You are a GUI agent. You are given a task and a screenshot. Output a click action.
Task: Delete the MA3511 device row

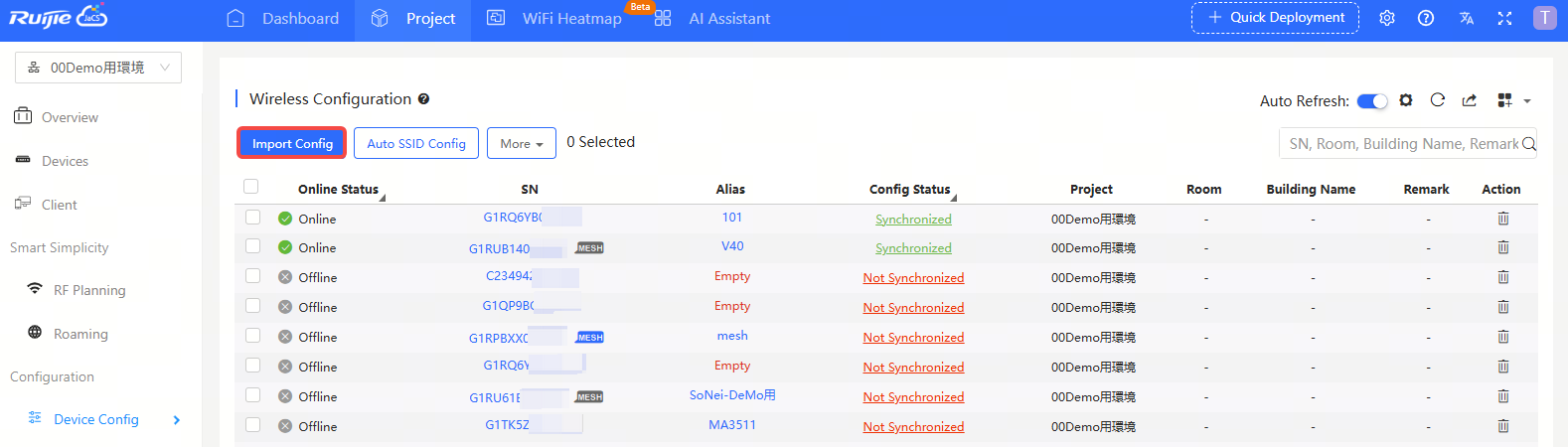[x=1502, y=426]
